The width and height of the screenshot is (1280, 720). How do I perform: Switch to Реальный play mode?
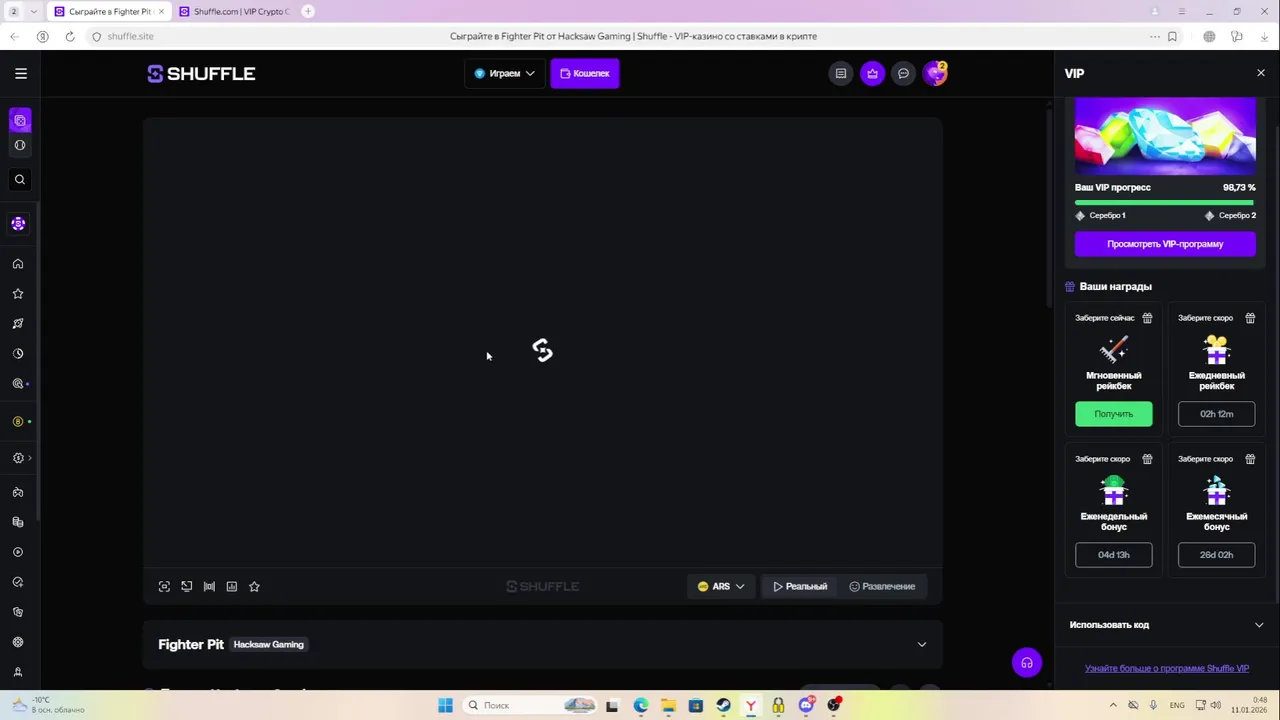pyautogui.click(x=800, y=587)
